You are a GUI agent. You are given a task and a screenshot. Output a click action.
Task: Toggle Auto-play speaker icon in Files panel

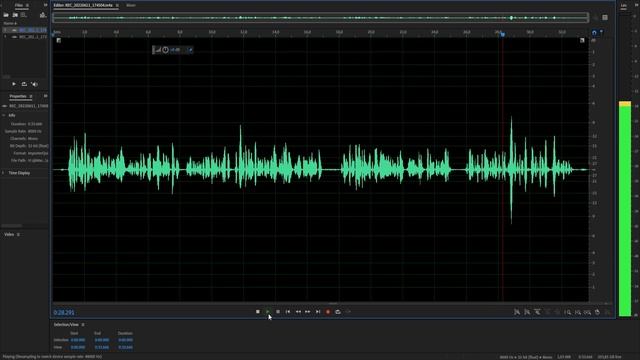pos(34,84)
